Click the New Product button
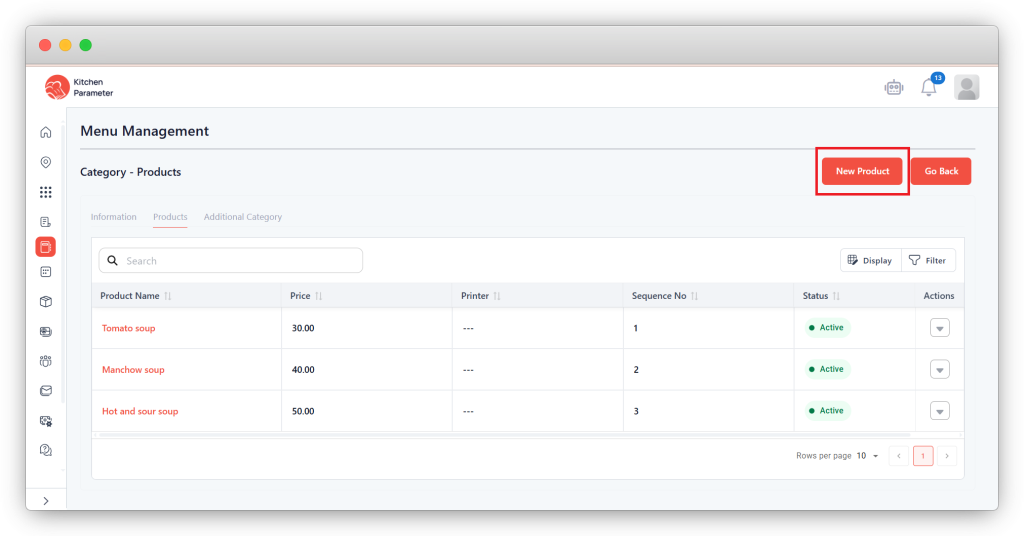The image size is (1024, 536). coord(862,171)
